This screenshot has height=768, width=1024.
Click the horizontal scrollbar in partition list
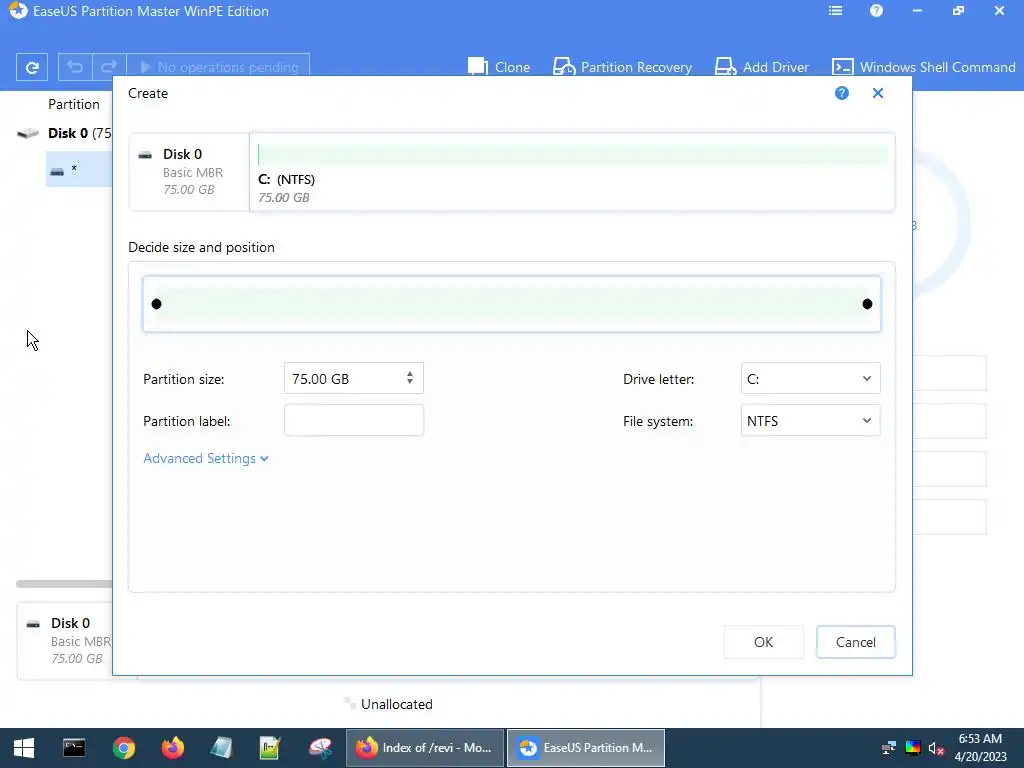64,584
